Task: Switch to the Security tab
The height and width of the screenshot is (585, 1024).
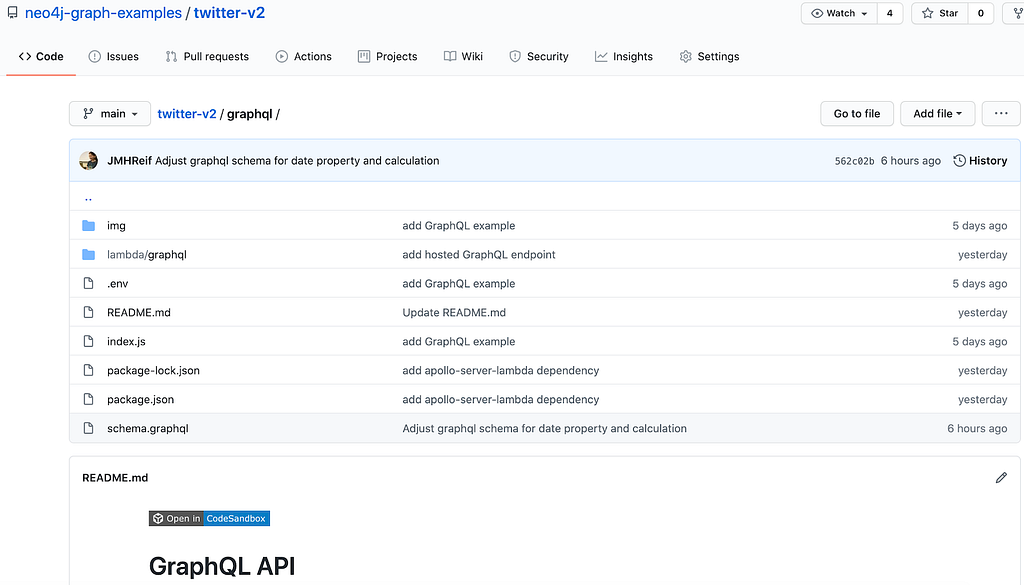Action: pyautogui.click(x=539, y=56)
